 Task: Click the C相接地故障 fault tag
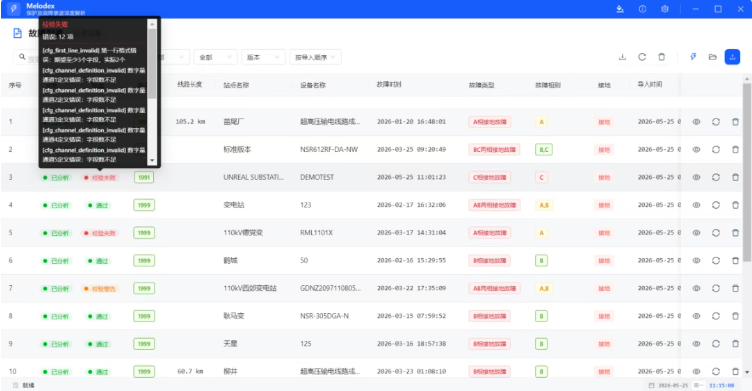pyautogui.click(x=490, y=178)
